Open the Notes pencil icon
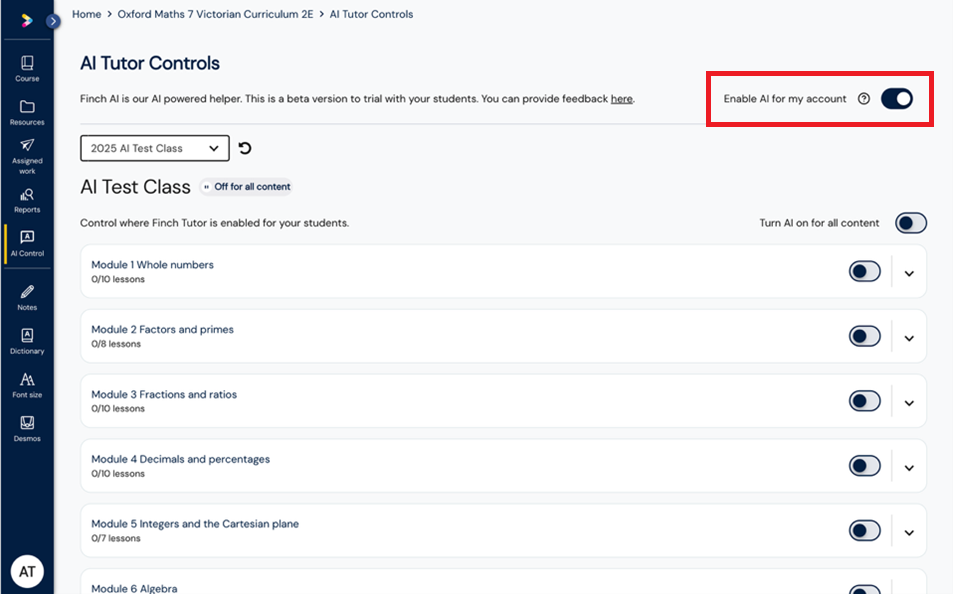 tap(27, 298)
